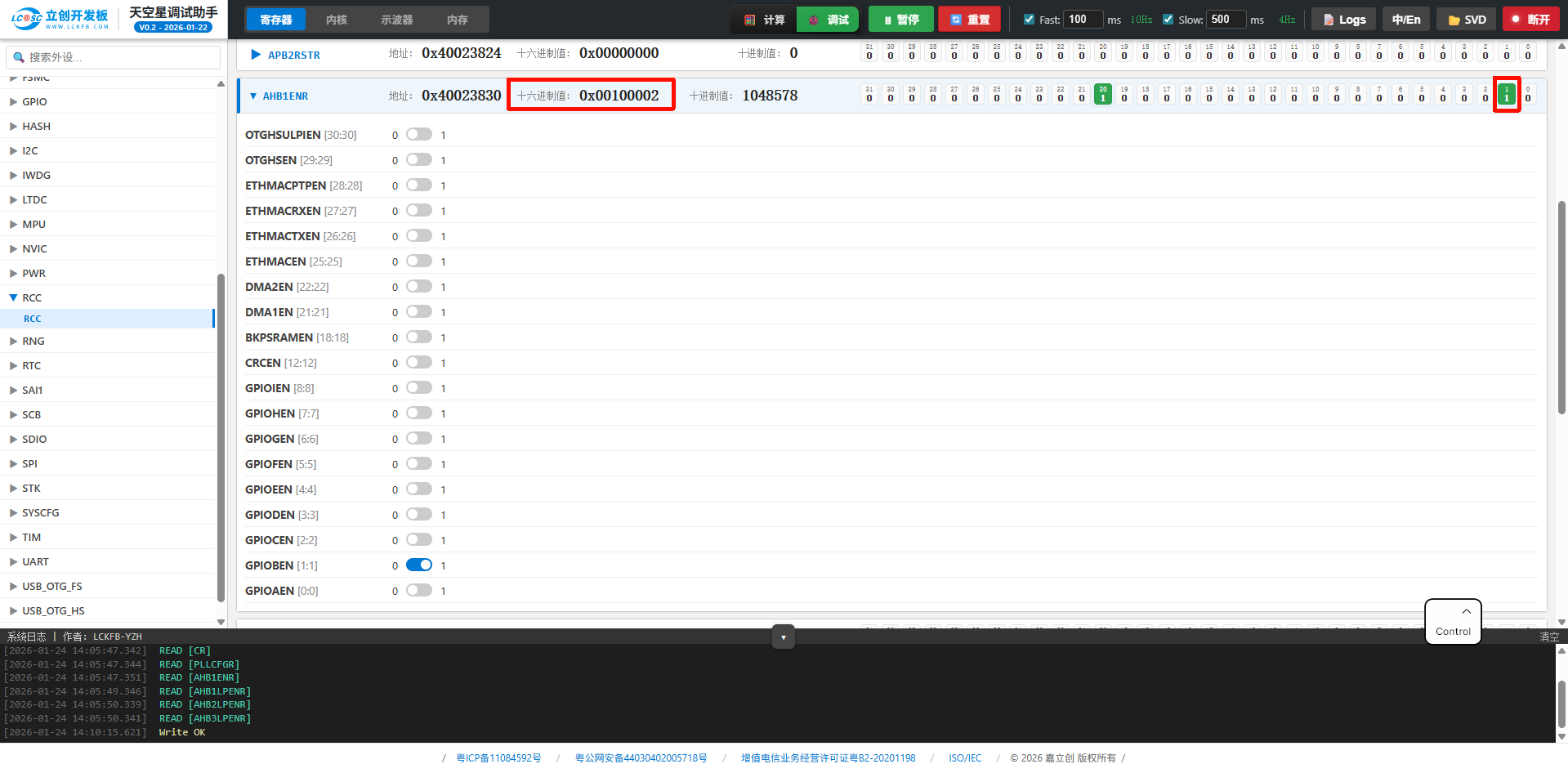The height and width of the screenshot is (764, 1568).
Task: Collapse the AHB1ENR register row
Action: tap(253, 96)
